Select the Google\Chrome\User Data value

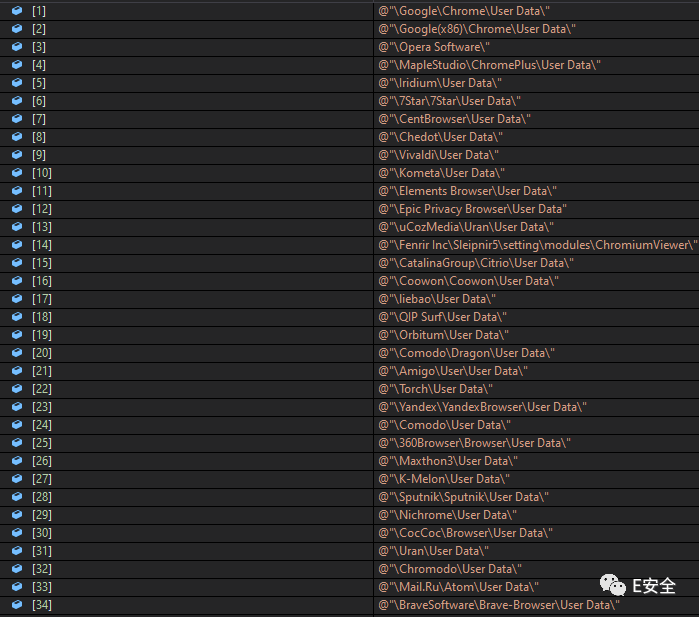click(464, 11)
